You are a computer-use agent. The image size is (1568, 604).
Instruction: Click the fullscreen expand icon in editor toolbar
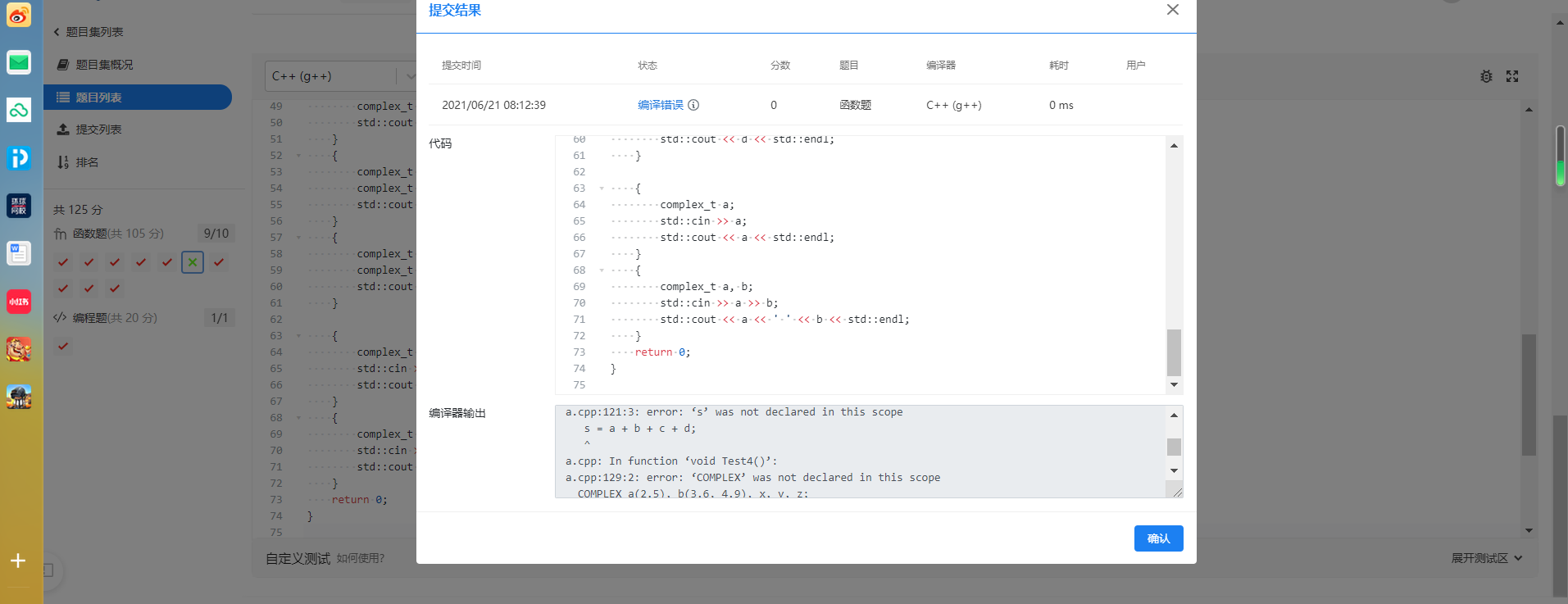tap(1512, 76)
